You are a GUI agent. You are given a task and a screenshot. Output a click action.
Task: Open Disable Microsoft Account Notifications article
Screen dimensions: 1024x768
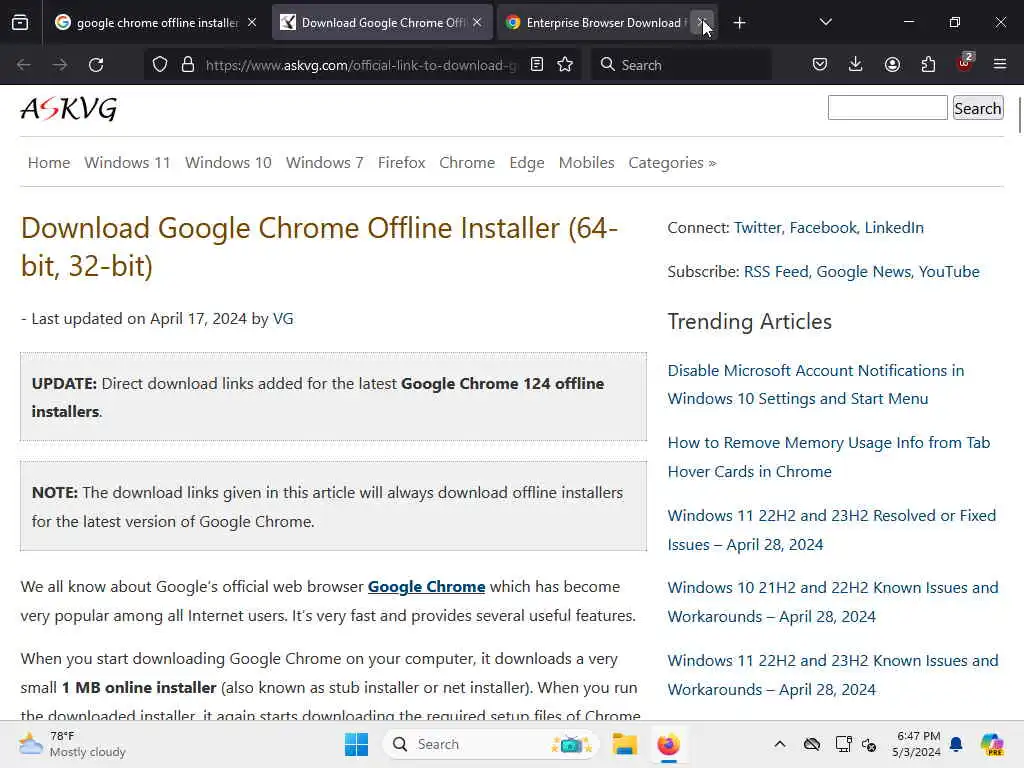click(816, 385)
